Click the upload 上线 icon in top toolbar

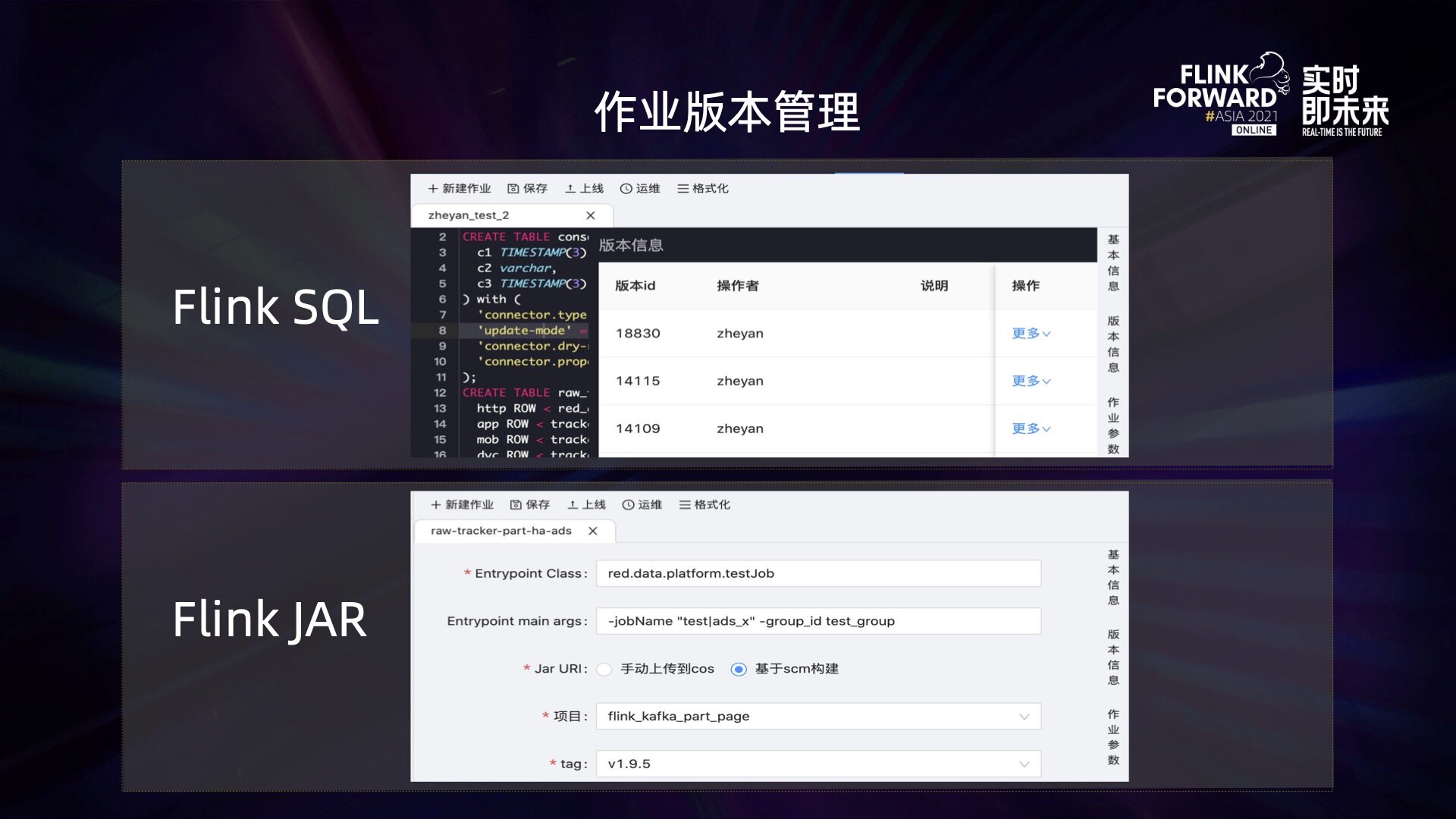coord(570,189)
